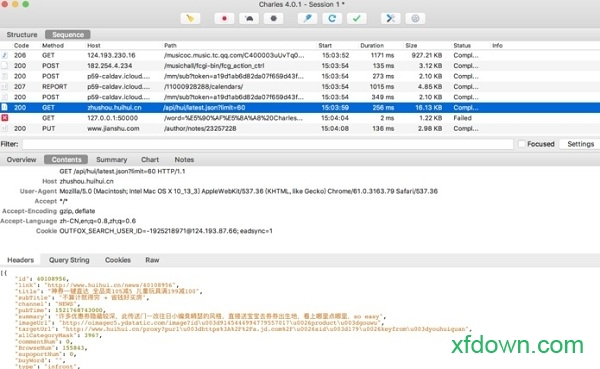Open the Summary tab

point(111,160)
